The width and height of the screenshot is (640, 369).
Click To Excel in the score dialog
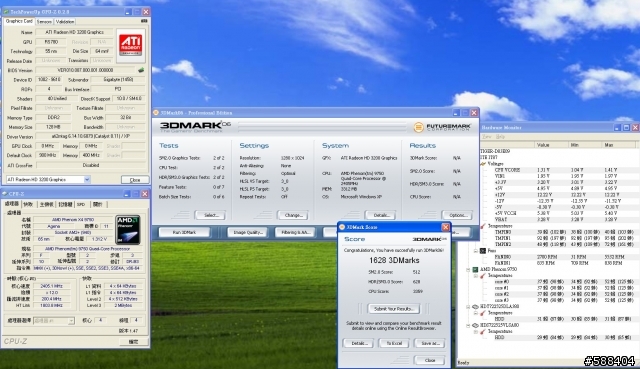point(394,343)
